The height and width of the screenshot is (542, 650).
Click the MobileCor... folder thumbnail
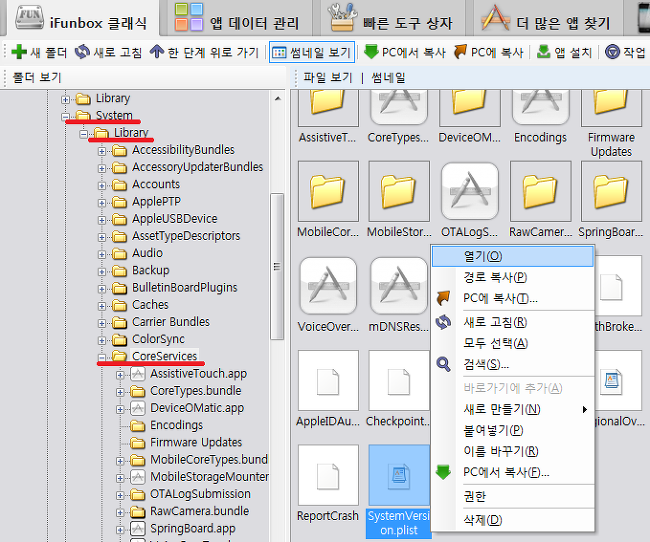(x=328, y=192)
